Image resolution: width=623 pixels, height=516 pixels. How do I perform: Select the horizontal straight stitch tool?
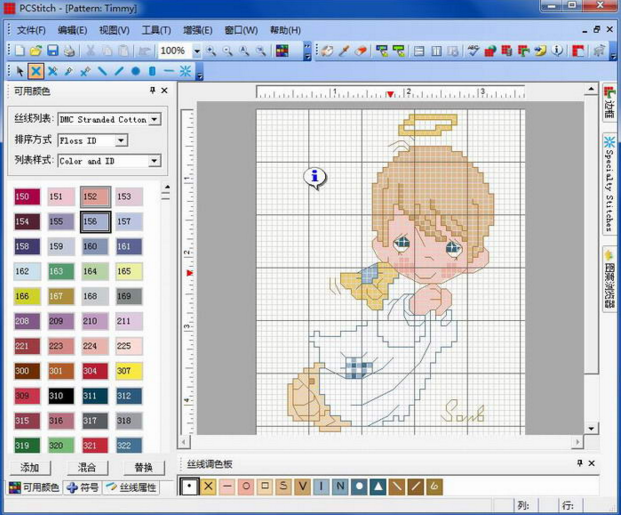(169, 72)
